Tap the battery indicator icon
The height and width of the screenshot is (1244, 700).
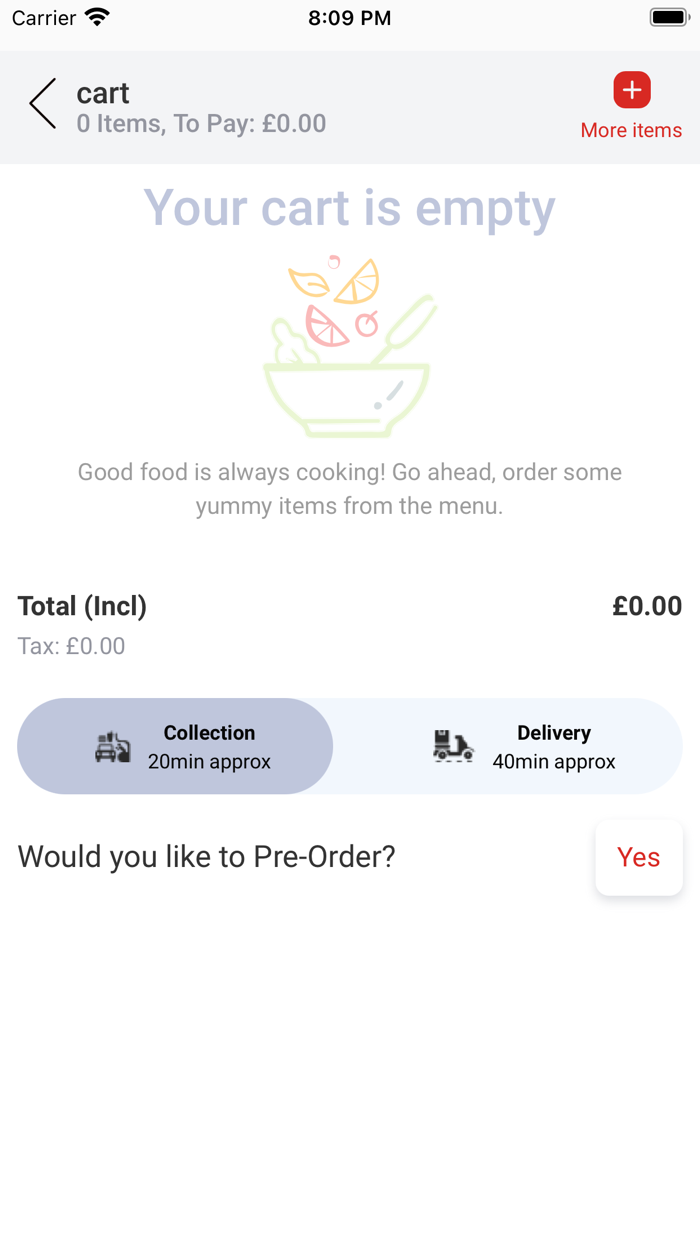[667, 16]
